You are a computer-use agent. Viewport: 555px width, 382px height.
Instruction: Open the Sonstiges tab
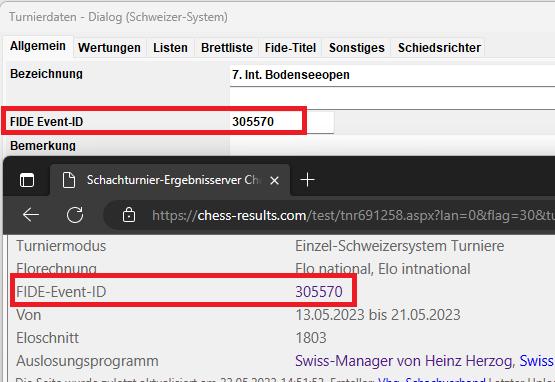coord(356,47)
